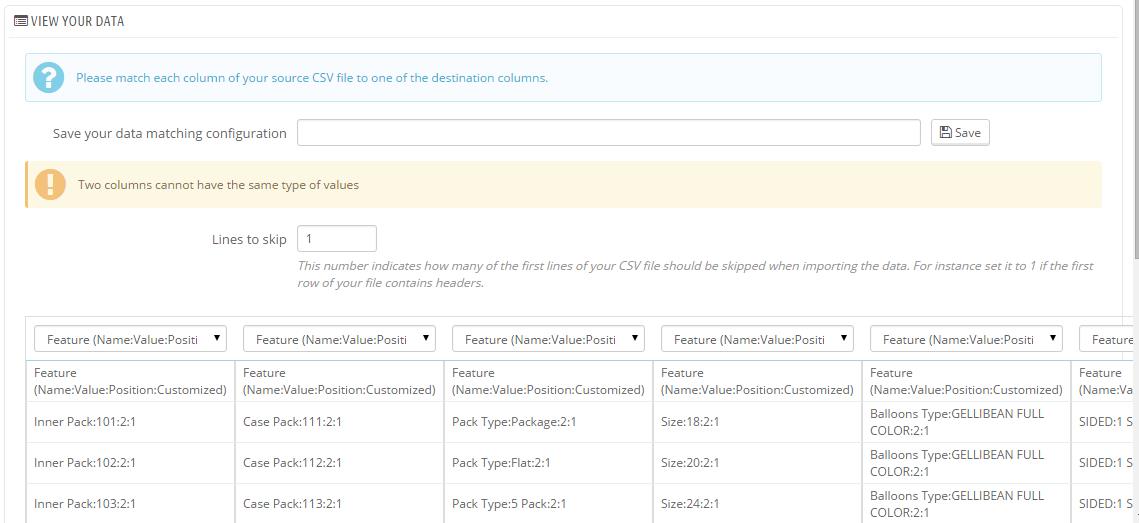Screen dimensions: 1139x523
Task: Click the Size:18:2:1 cell
Action: point(690,422)
